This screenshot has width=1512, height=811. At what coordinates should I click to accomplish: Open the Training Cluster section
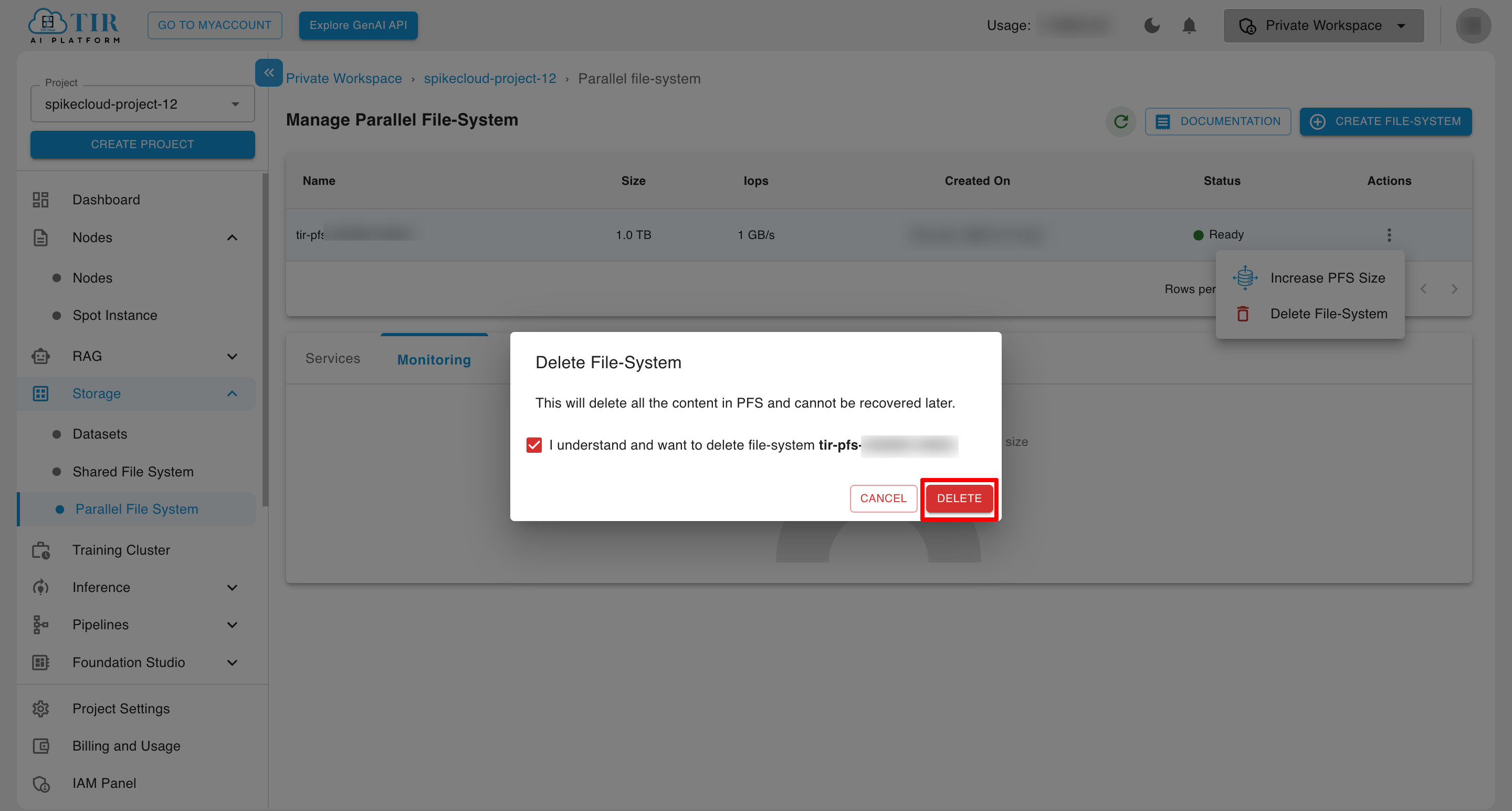click(121, 549)
